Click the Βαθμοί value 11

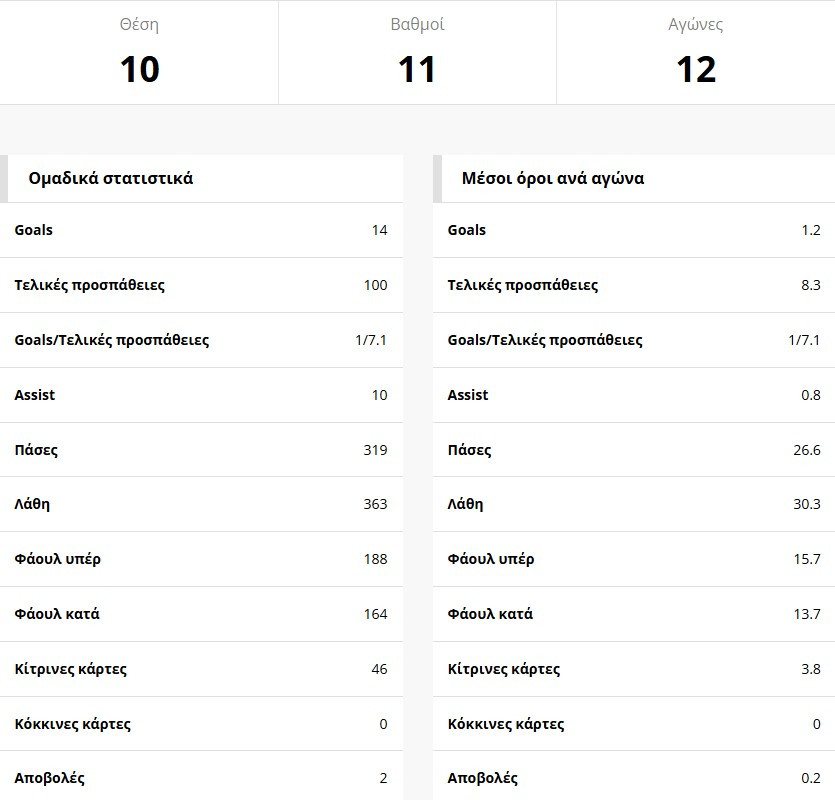click(x=417, y=69)
